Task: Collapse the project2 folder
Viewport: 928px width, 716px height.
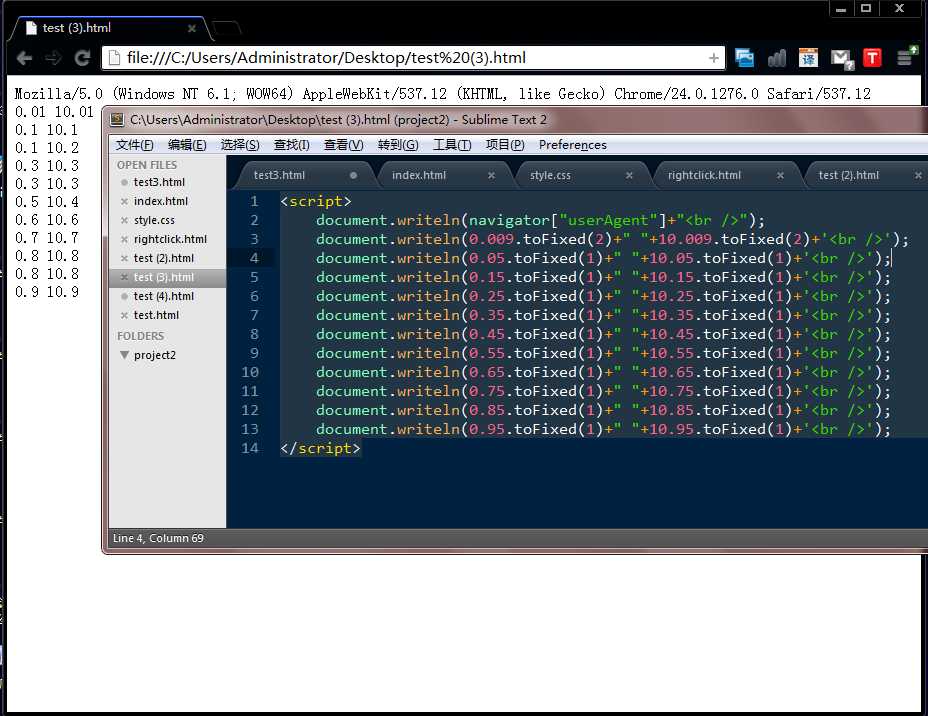Action: 124,355
